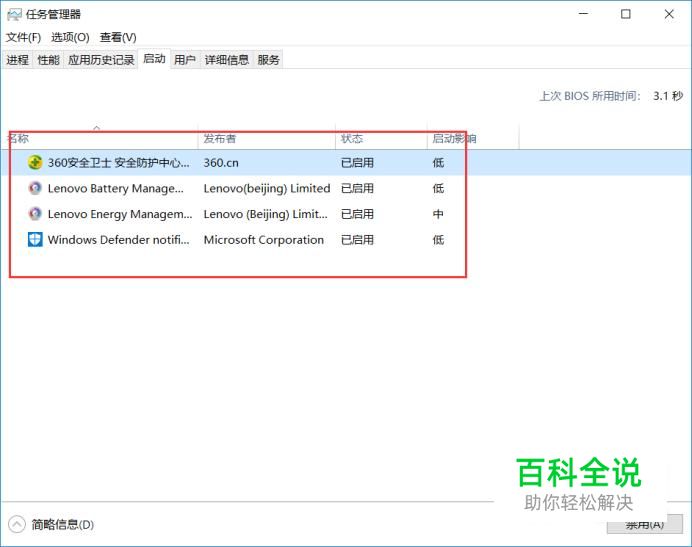Switch to the 进程 tab
The width and height of the screenshot is (692, 547).
[x=18, y=60]
